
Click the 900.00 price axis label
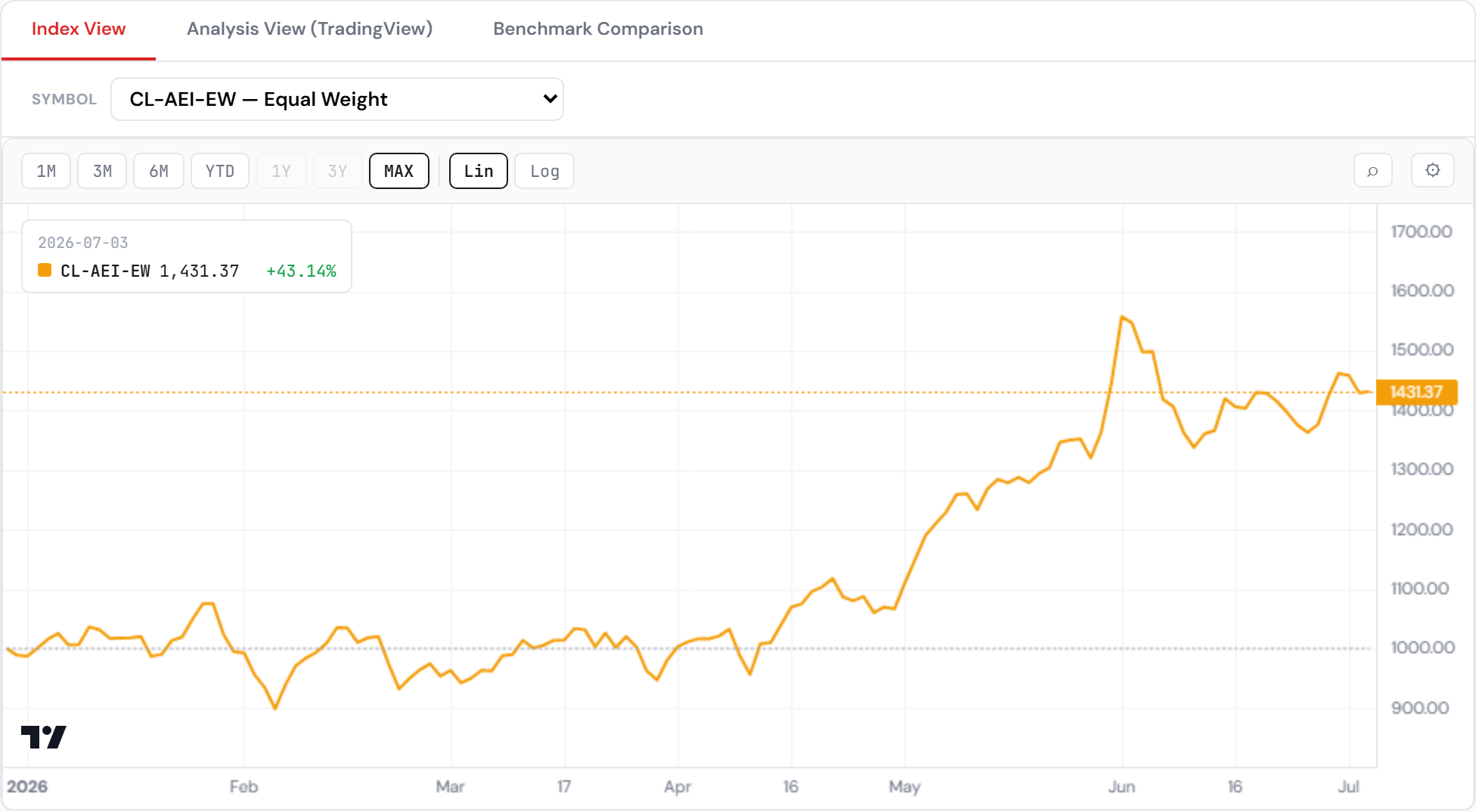click(1420, 708)
